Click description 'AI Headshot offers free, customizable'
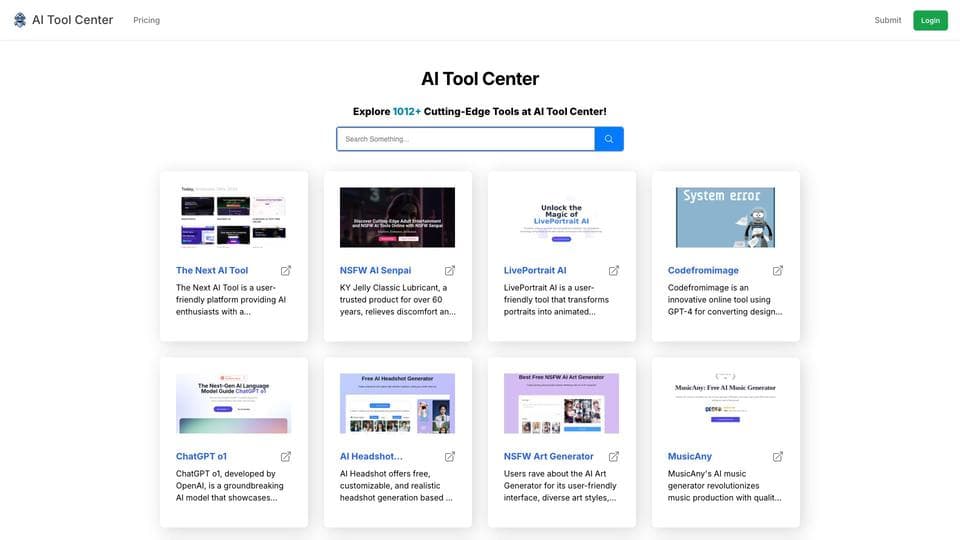This screenshot has height=540, width=960. (x=396, y=486)
